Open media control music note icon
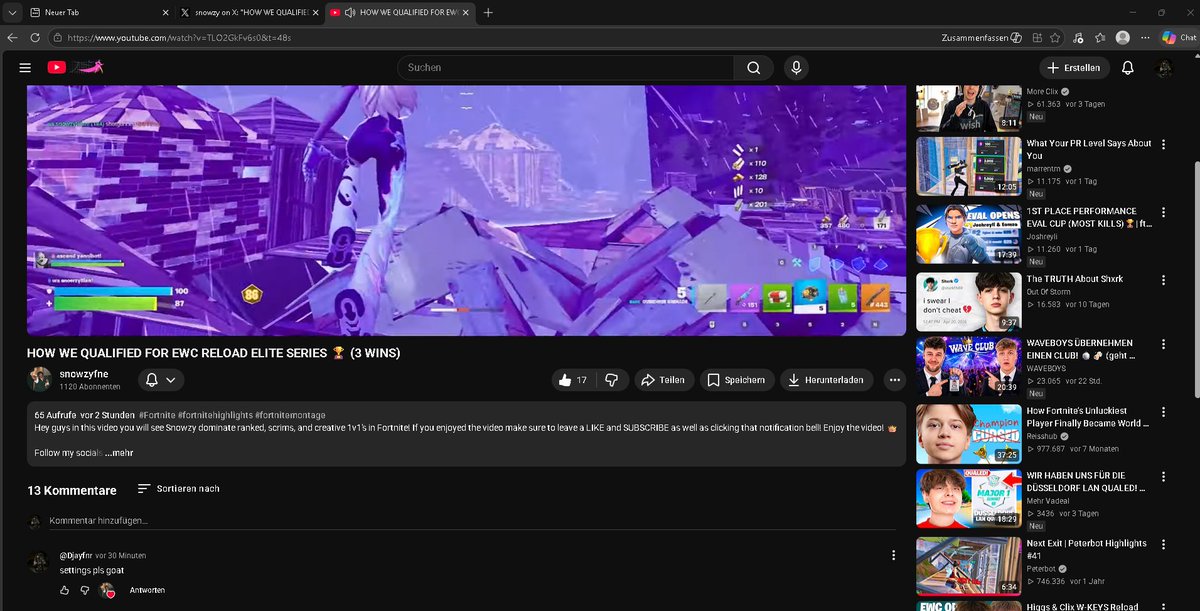 pyautogui.click(x=1077, y=37)
